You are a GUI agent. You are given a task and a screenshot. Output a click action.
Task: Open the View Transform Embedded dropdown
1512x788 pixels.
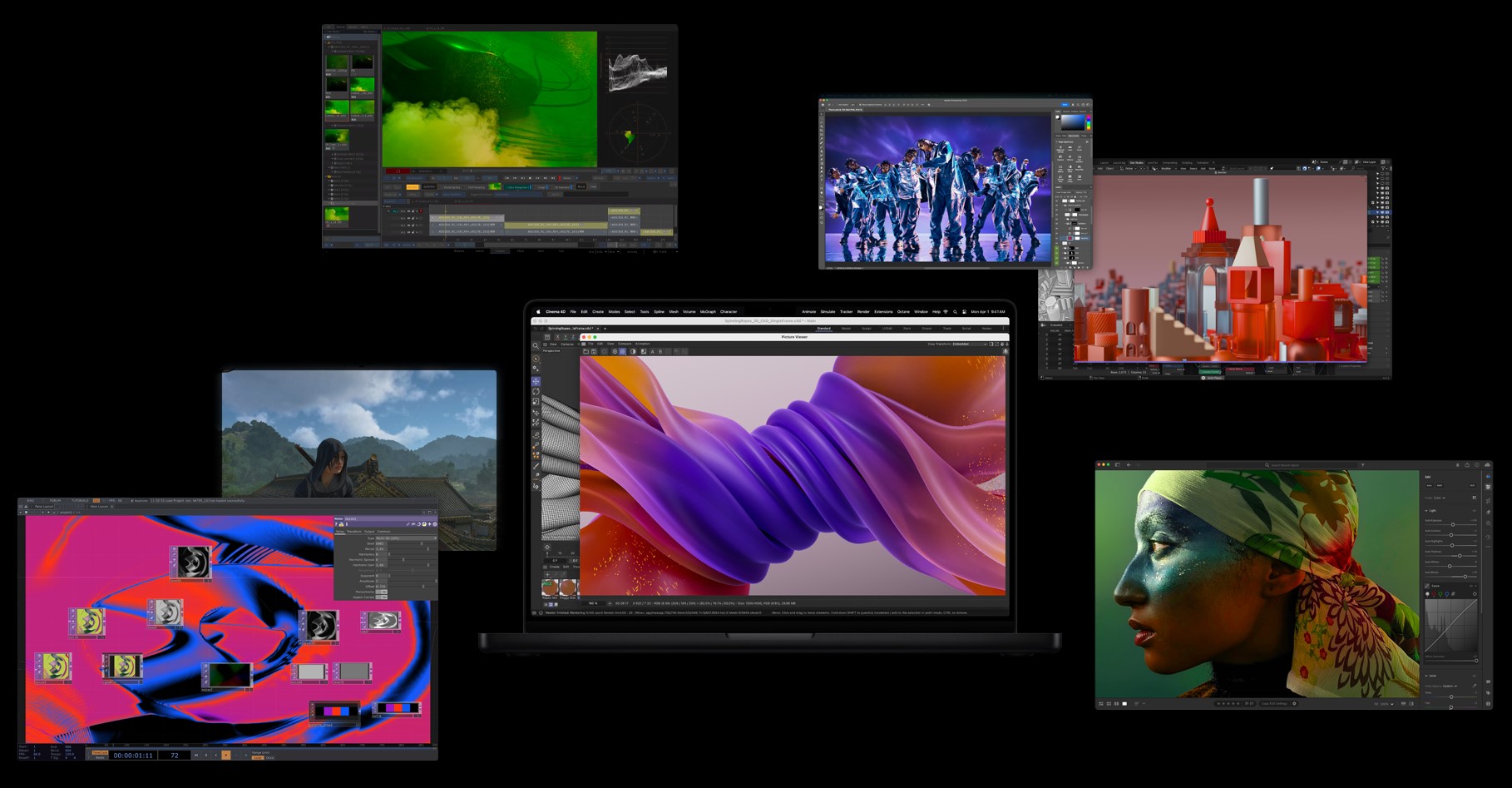(x=970, y=344)
